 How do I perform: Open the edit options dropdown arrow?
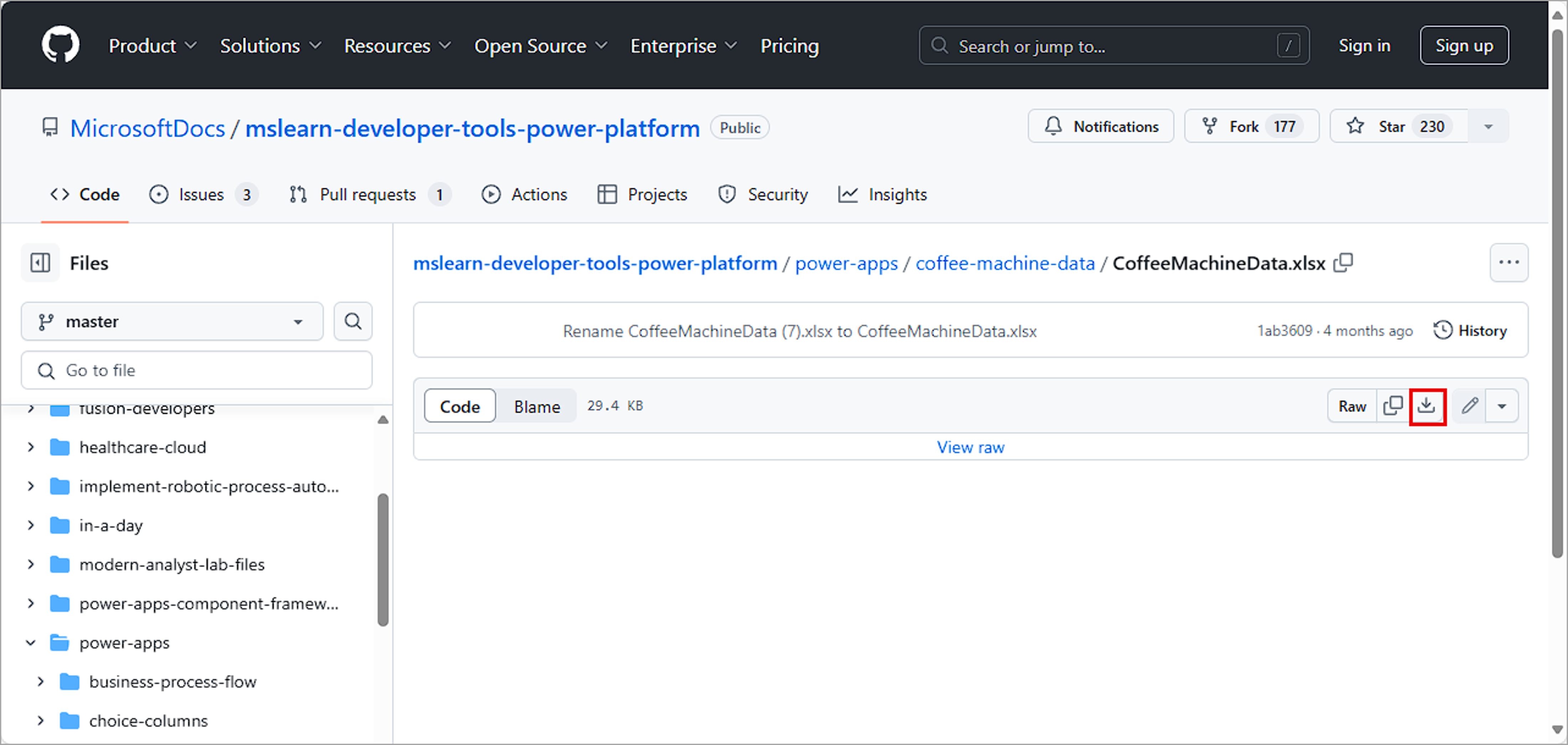point(1502,406)
